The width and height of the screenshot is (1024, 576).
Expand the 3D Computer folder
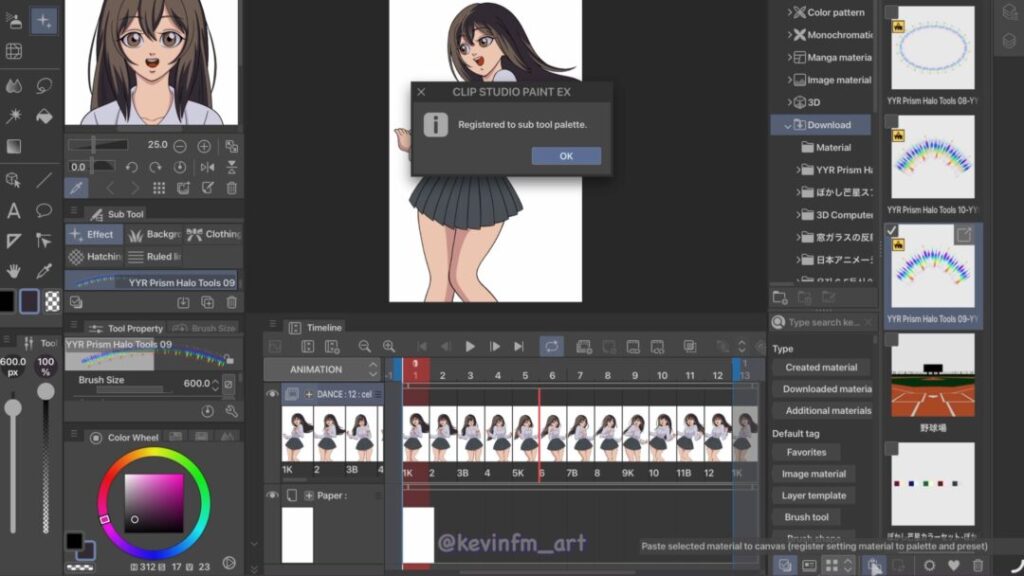click(798, 215)
